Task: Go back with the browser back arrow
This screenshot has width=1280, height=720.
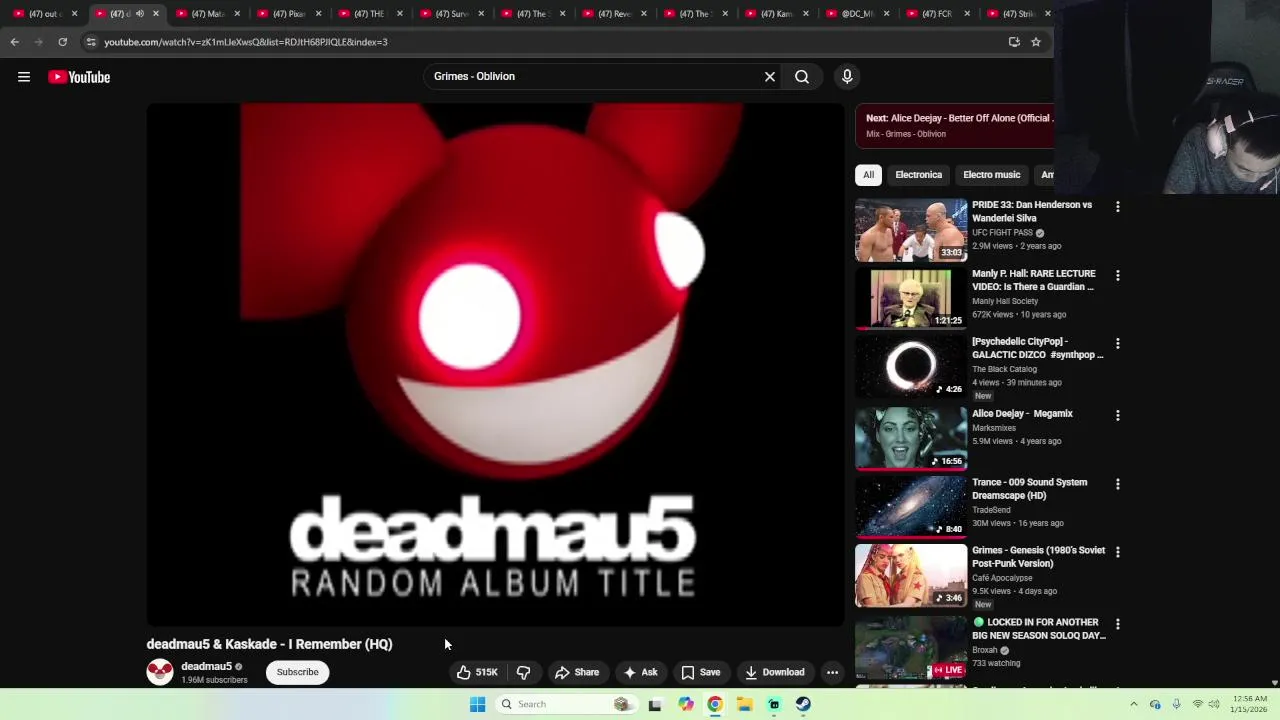Action: [14, 42]
